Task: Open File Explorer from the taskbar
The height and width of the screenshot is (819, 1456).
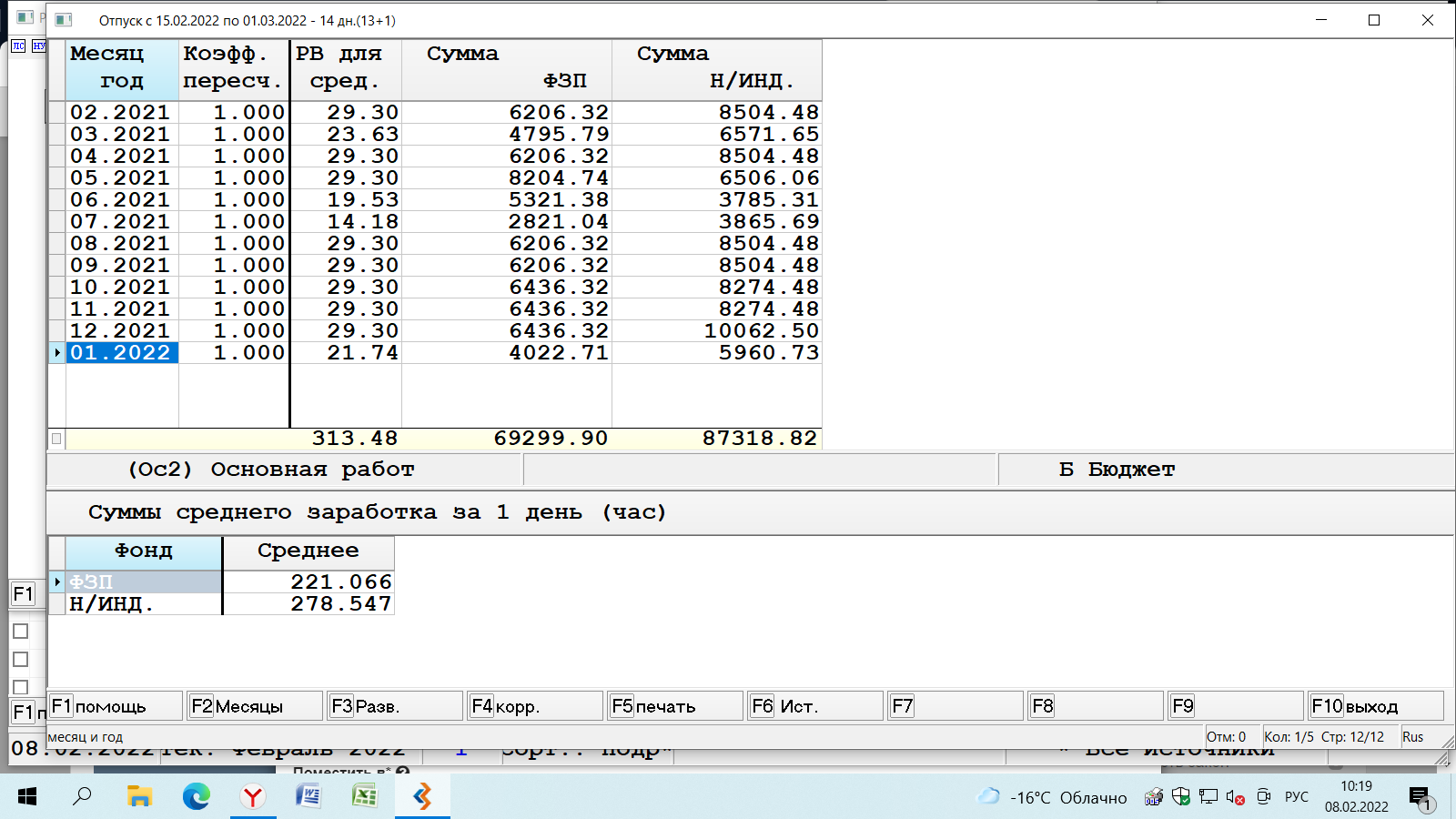Action: coord(139,797)
